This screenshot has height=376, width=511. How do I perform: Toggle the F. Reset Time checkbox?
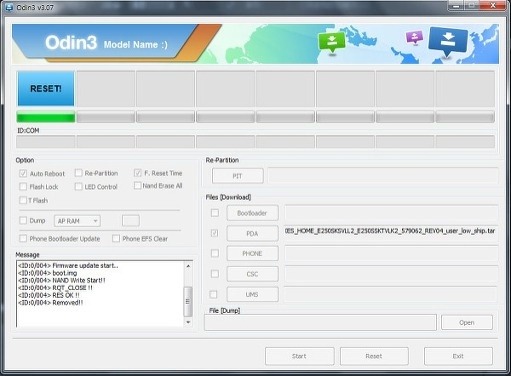(x=138, y=173)
